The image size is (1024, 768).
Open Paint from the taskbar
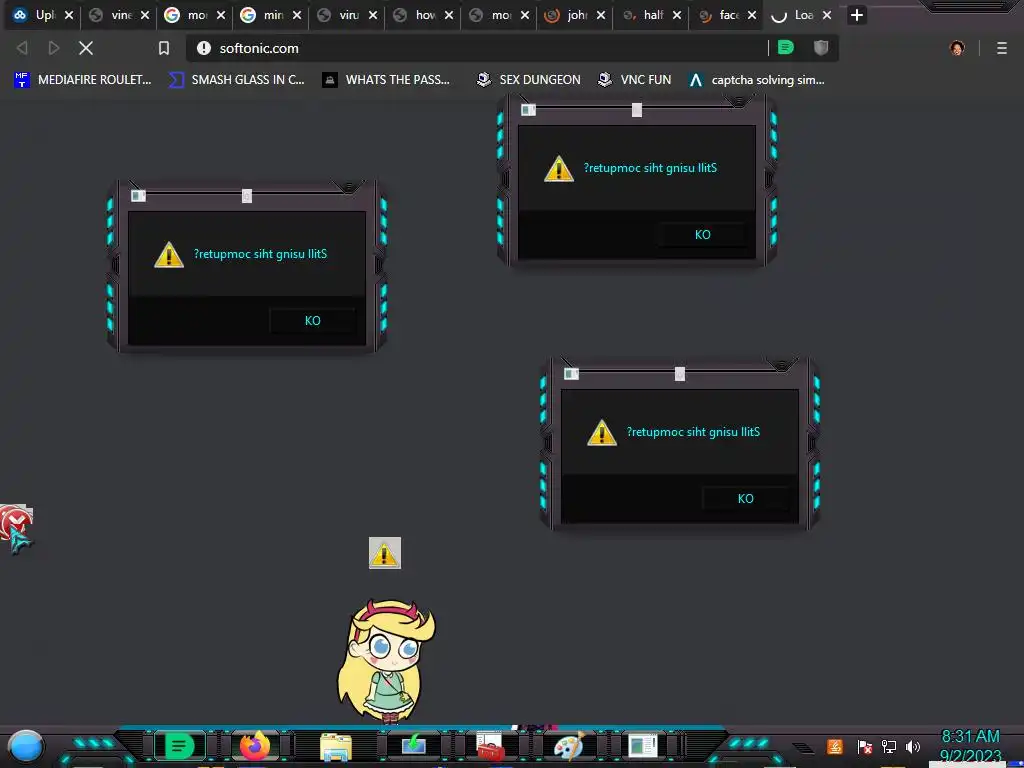pos(569,746)
